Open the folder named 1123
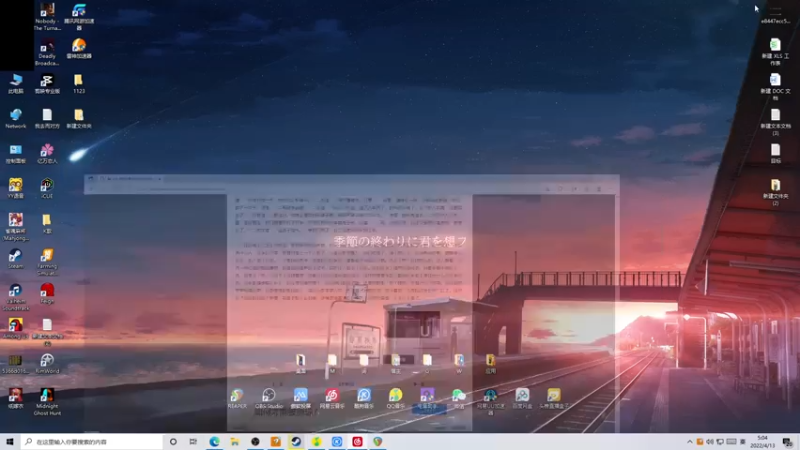Viewport: 800px width, 450px height. [x=79, y=83]
